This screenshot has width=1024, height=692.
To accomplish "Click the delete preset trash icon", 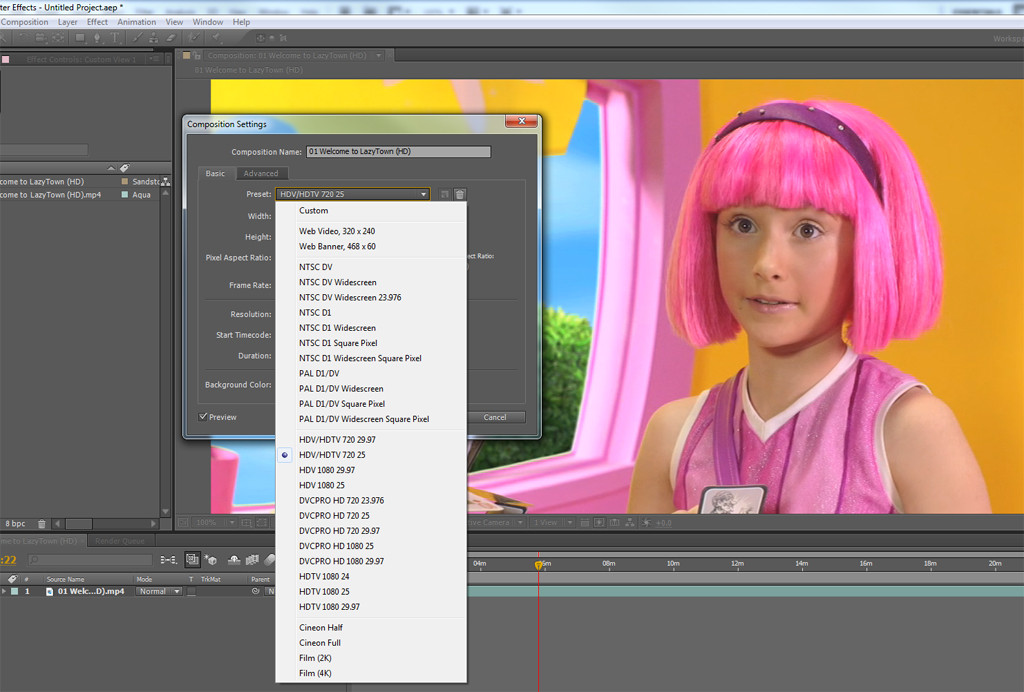I will click(460, 194).
